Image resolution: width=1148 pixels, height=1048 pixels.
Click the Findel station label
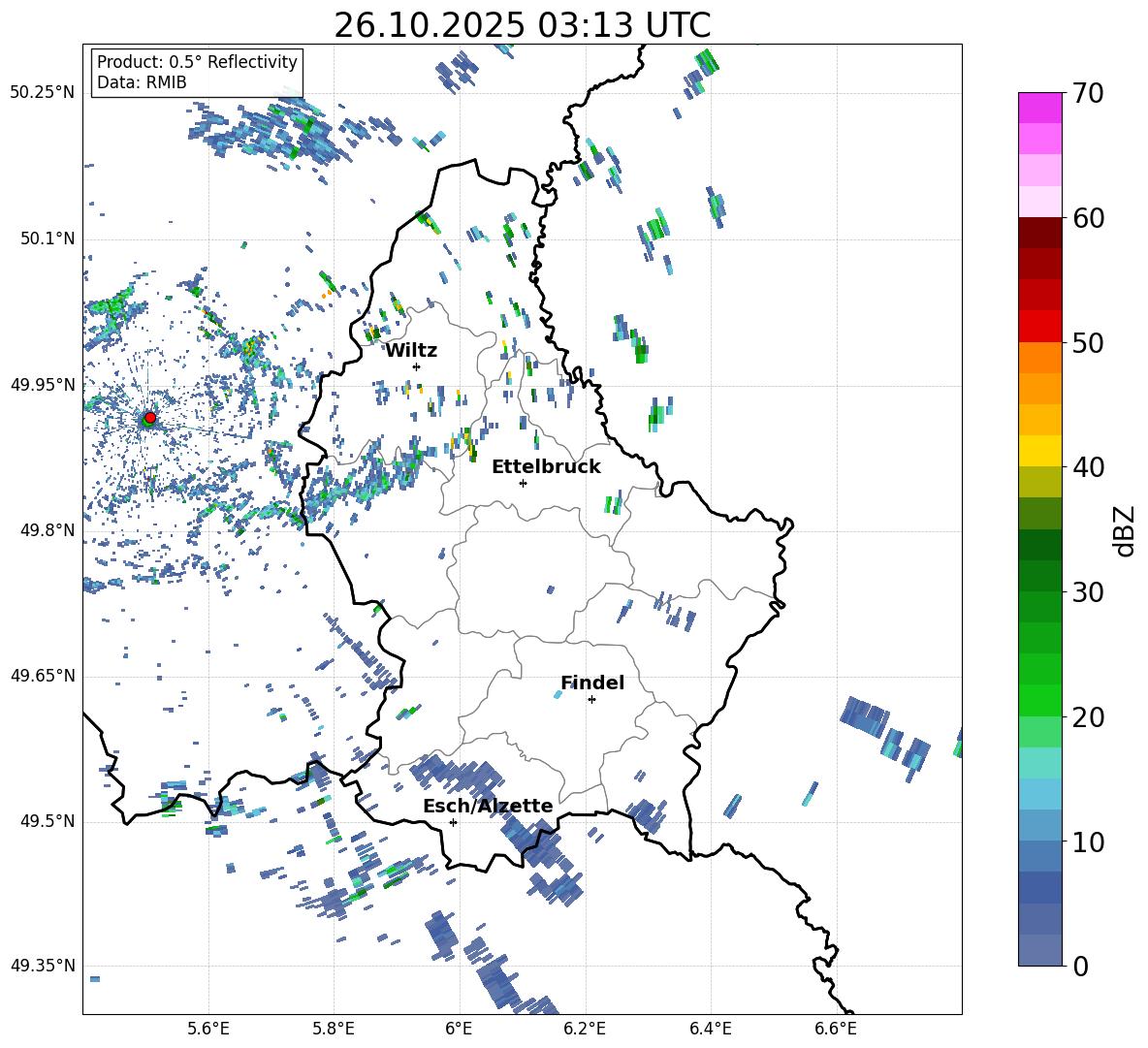click(x=592, y=683)
